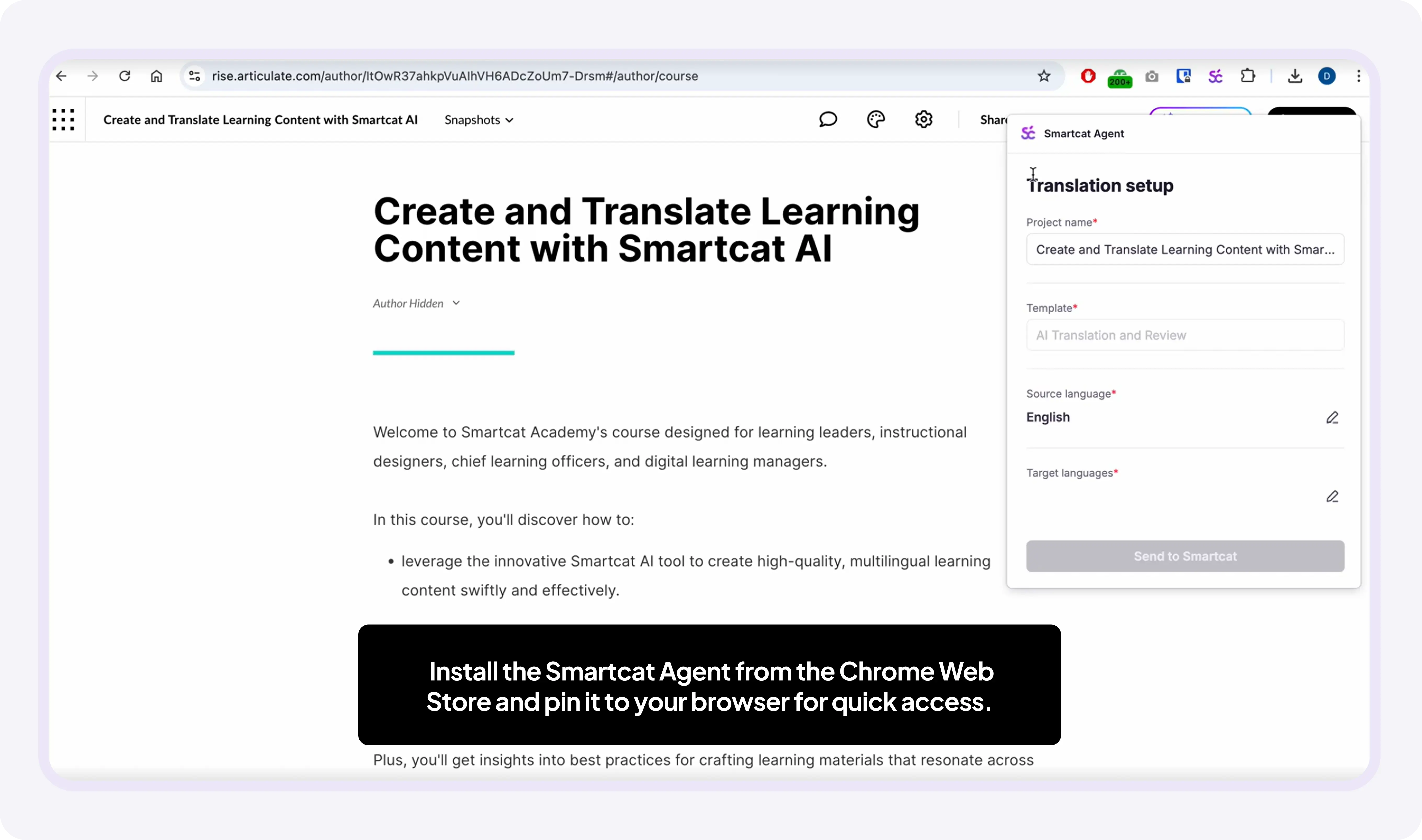Image resolution: width=1422 pixels, height=840 pixels.
Task: Open site information icon in address bar
Action: (195, 76)
